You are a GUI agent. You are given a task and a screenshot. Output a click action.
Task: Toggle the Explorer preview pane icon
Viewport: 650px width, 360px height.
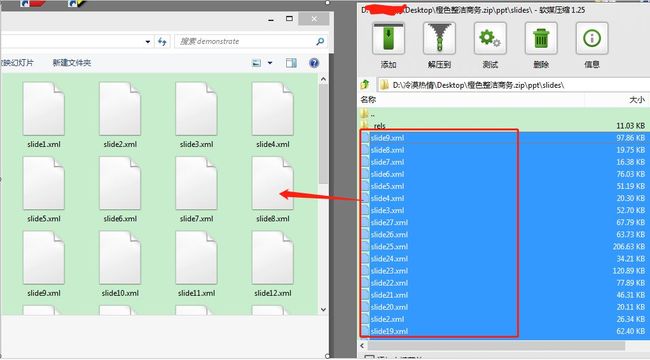(x=291, y=63)
